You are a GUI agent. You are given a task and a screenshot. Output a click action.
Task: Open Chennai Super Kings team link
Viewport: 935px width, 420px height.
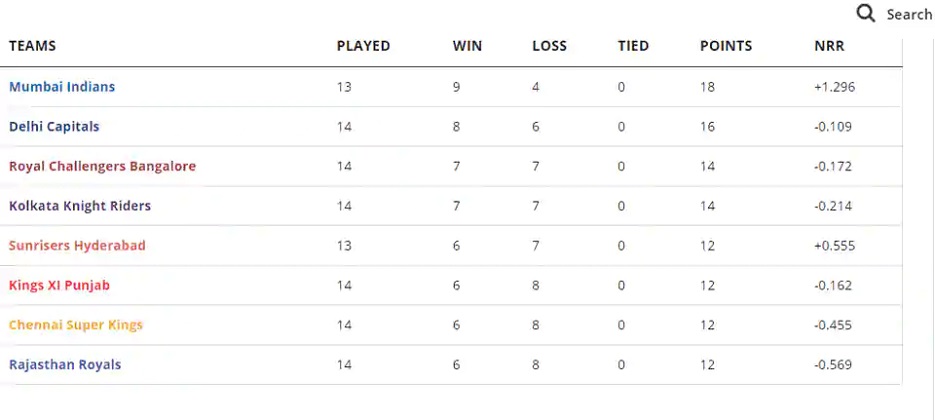pyautogui.click(x=76, y=325)
